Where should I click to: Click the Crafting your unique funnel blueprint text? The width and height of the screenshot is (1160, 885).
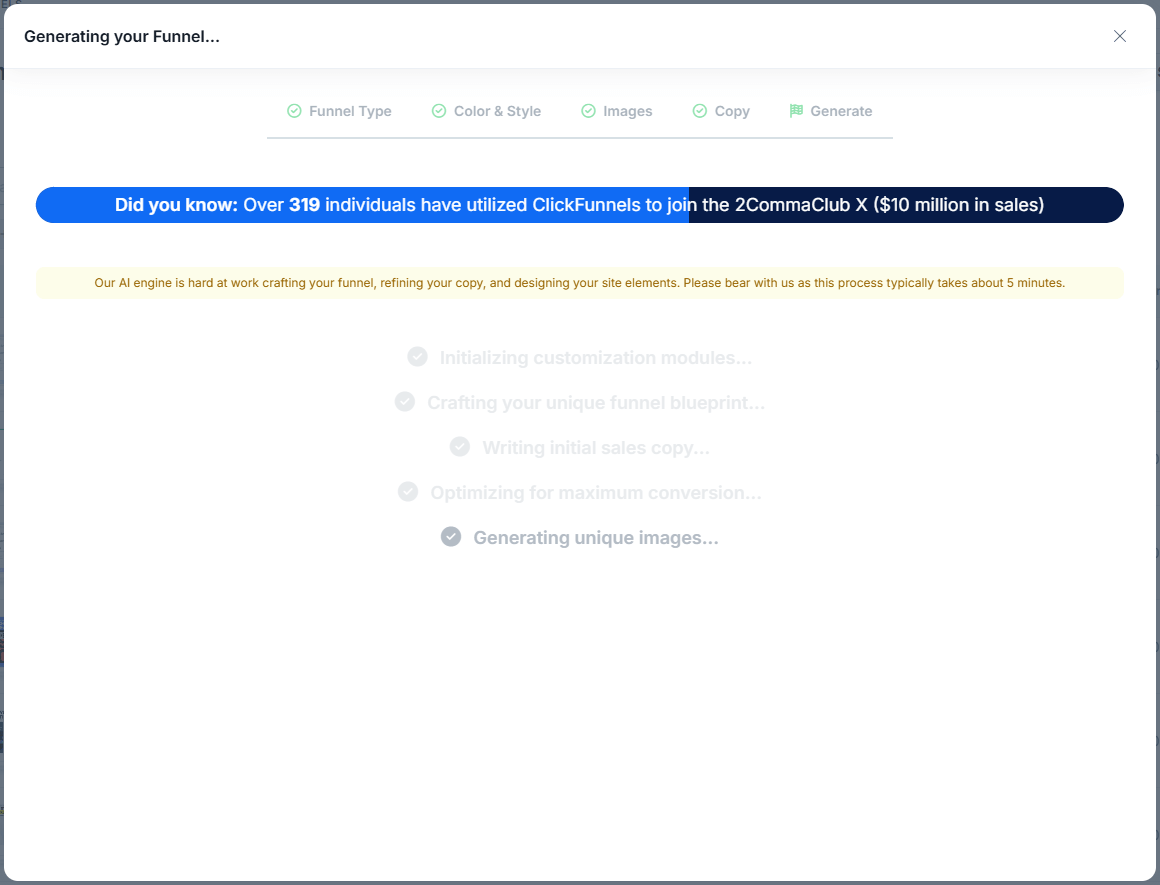[x=596, y=403]
